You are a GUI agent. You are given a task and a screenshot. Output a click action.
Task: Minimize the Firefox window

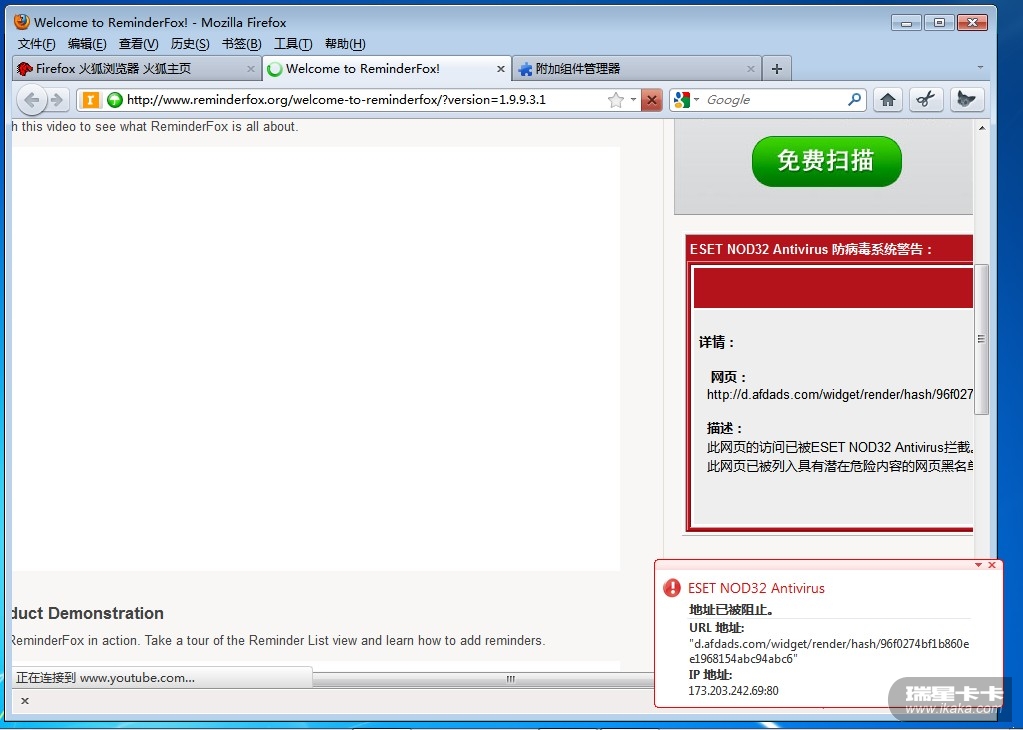click(x=906, y=23)
